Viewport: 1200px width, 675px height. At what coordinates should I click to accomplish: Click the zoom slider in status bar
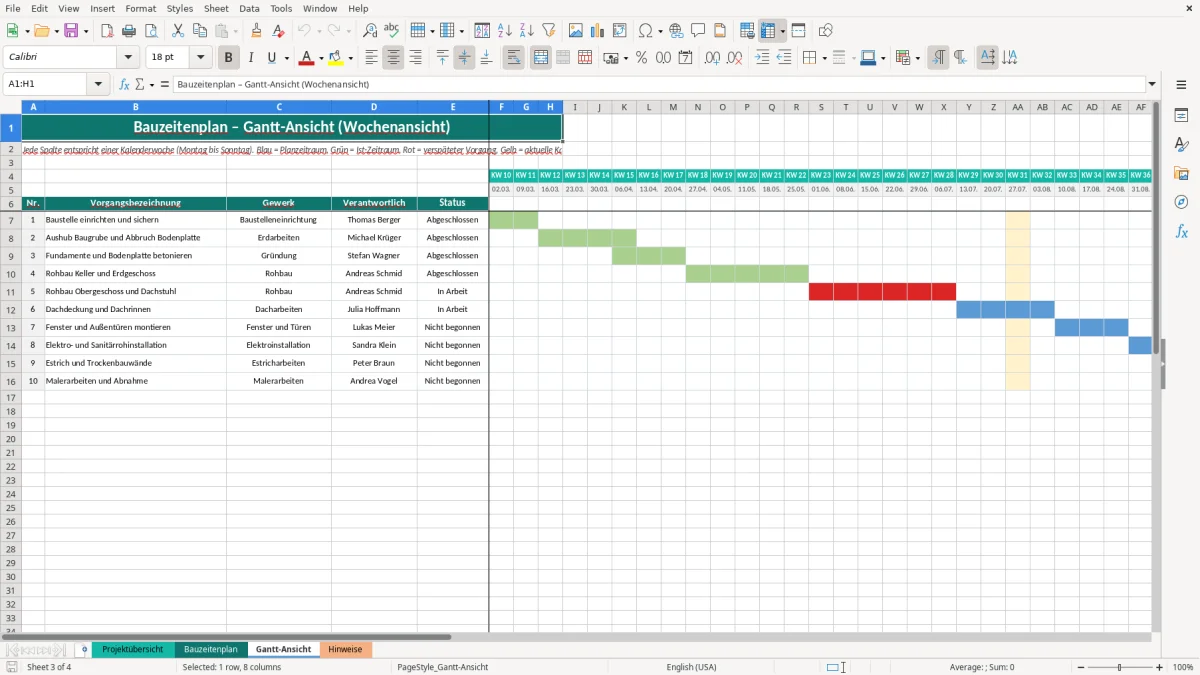[x=1119, y=667]
